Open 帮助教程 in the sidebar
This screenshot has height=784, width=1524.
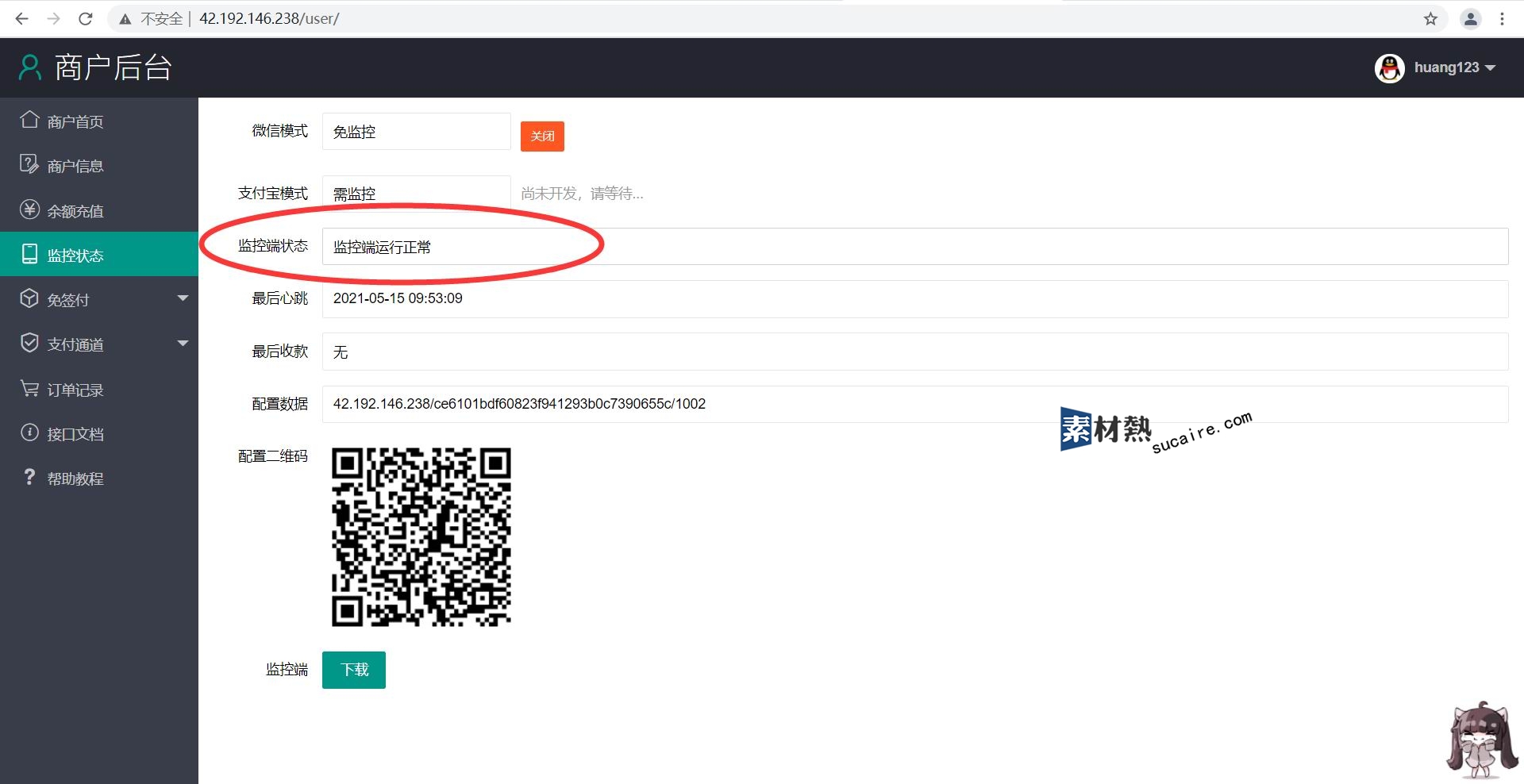[99, 478]
